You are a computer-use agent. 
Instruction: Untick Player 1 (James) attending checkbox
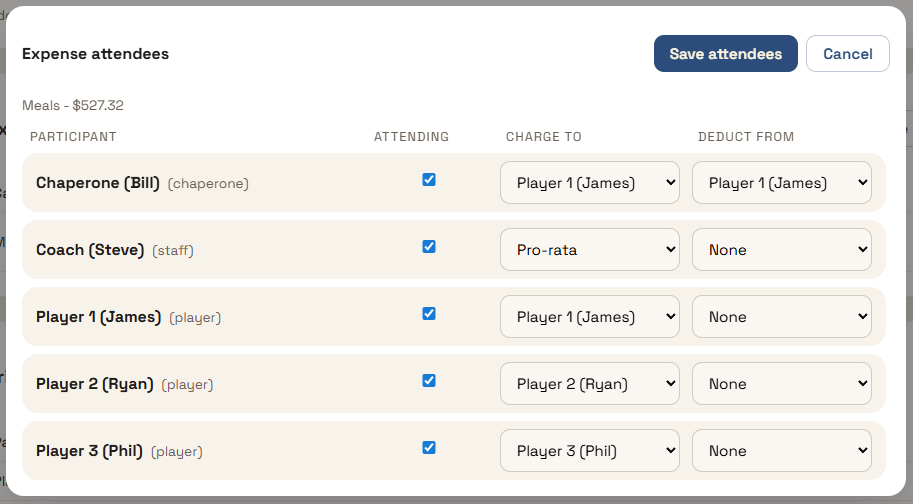click(x=429, y=314)
